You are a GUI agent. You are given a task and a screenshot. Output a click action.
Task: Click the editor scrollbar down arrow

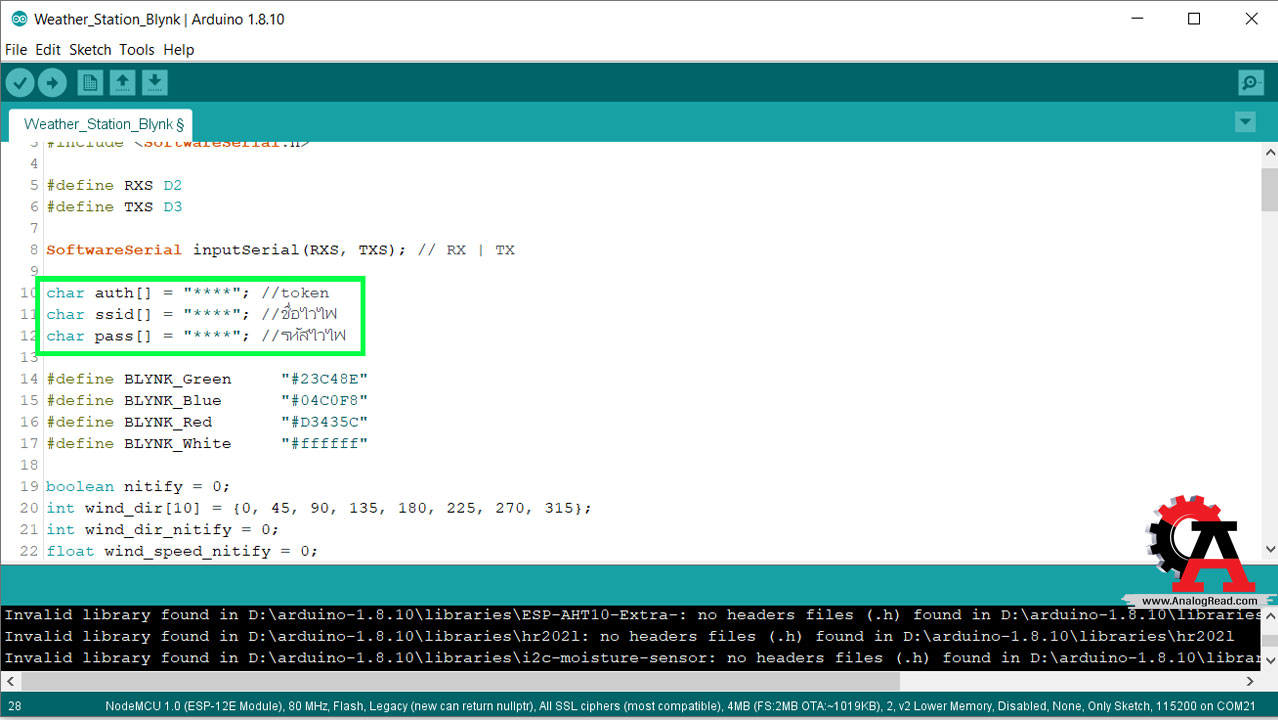[1269, 549]
